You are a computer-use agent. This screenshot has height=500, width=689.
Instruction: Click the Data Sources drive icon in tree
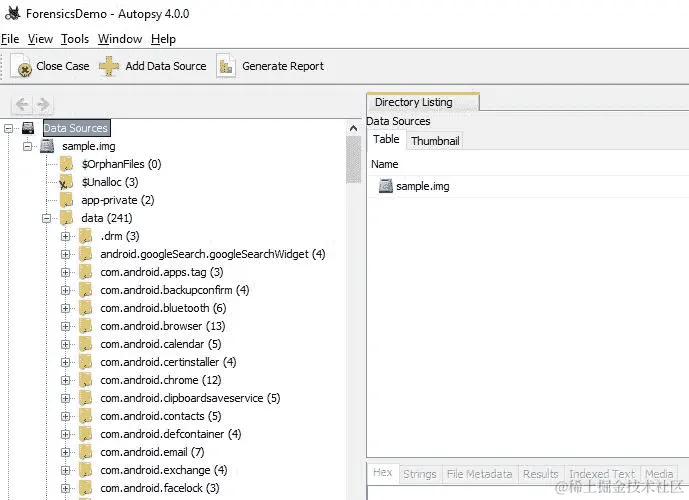tap(28, 128)
